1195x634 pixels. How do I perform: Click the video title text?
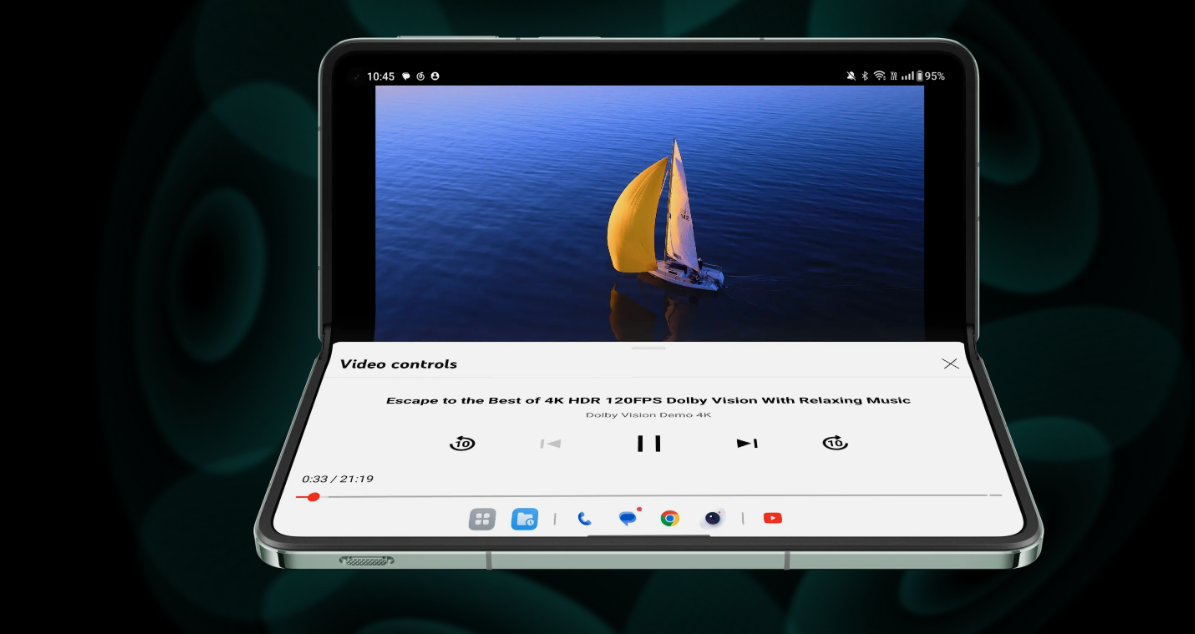(648, 400)
